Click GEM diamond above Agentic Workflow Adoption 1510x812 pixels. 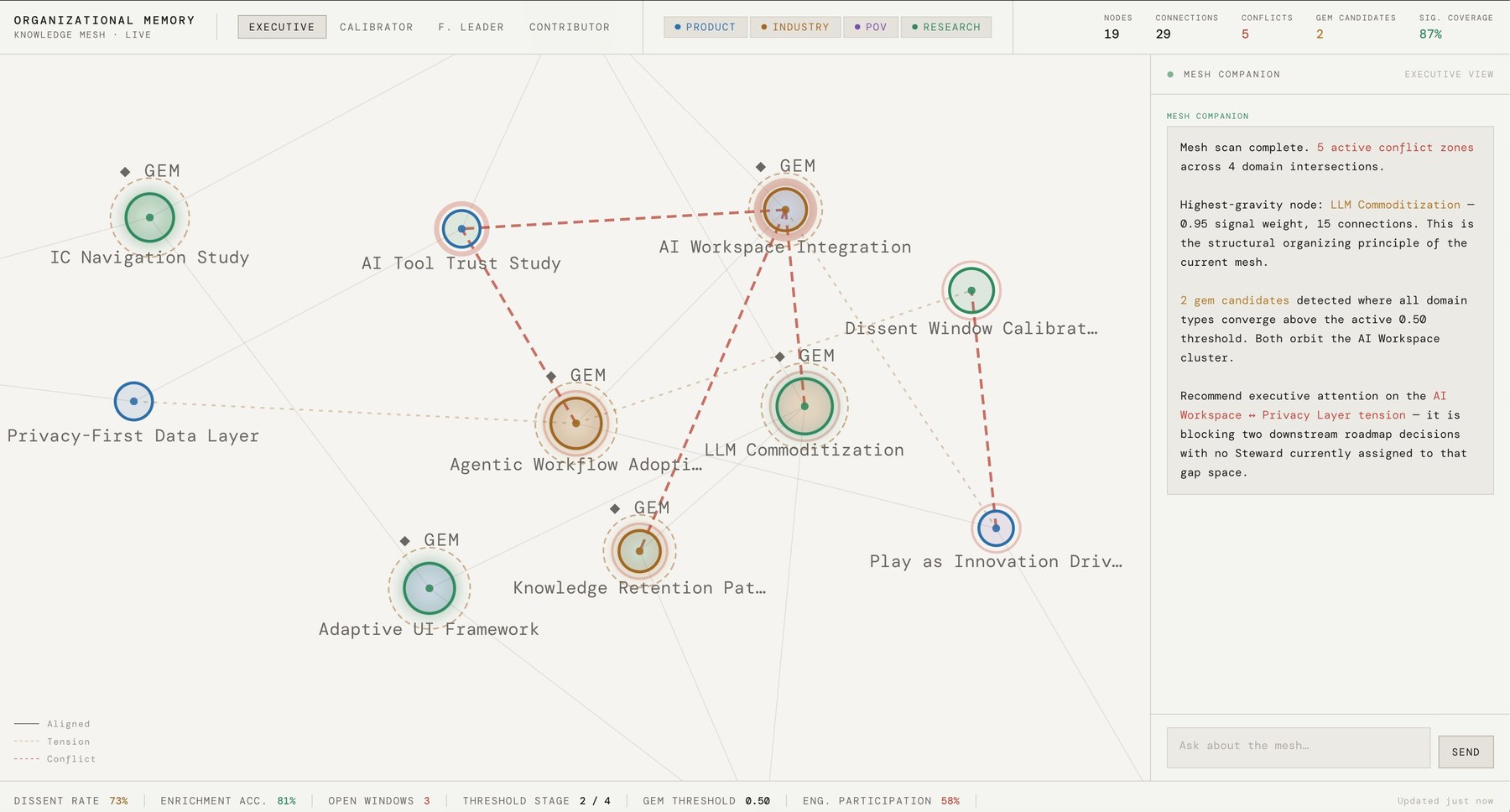[x=551, y=376]
